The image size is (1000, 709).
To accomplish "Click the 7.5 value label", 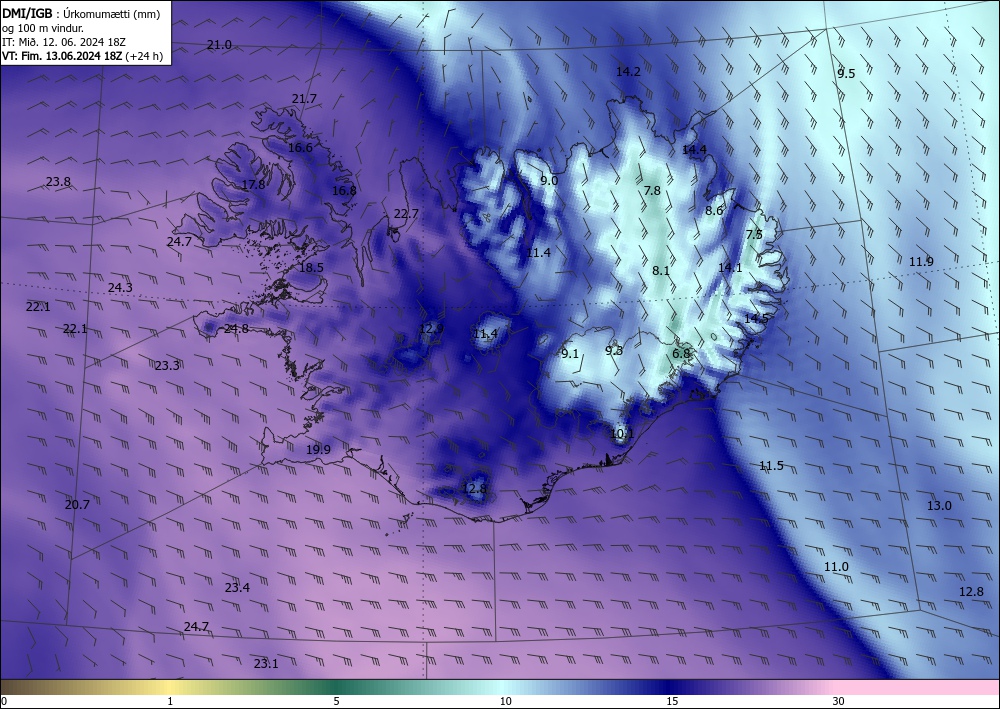I will coord(754,235).
